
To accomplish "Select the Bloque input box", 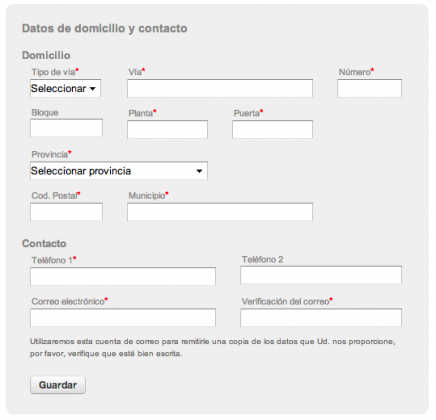I will [66, 128].
